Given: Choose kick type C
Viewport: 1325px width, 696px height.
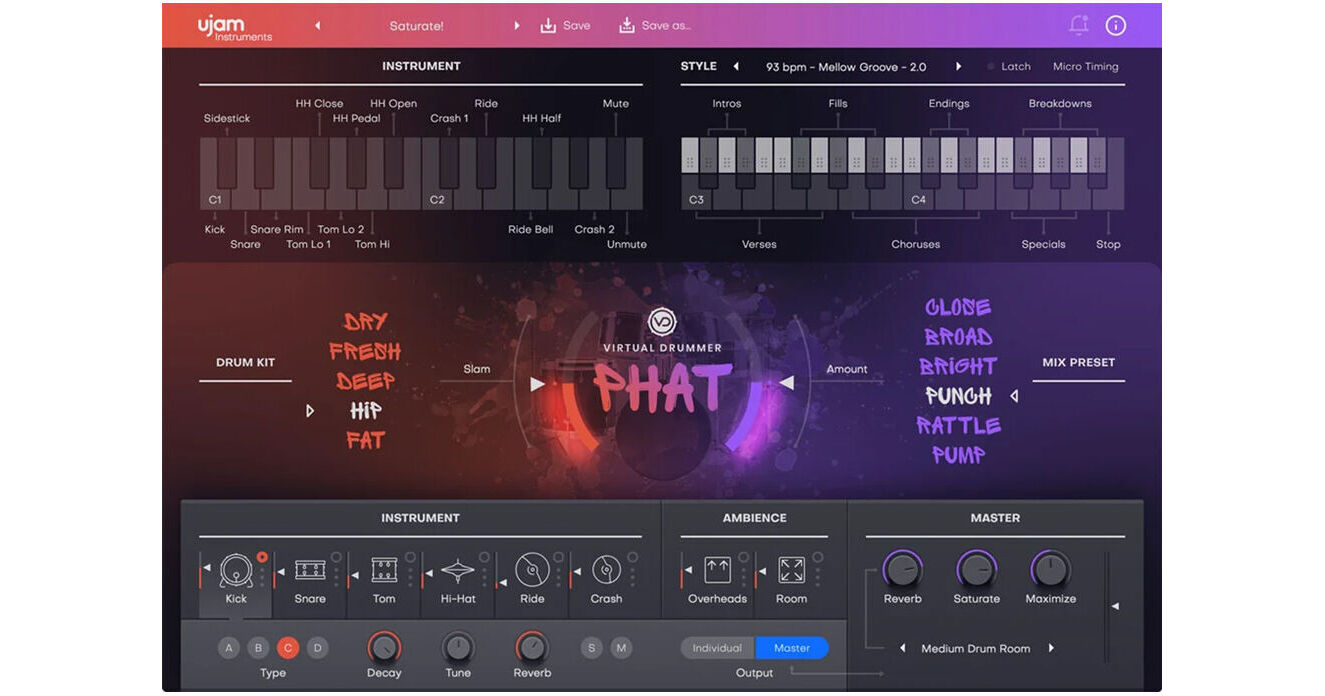Looking at the screenshot, I should (288, 648).
